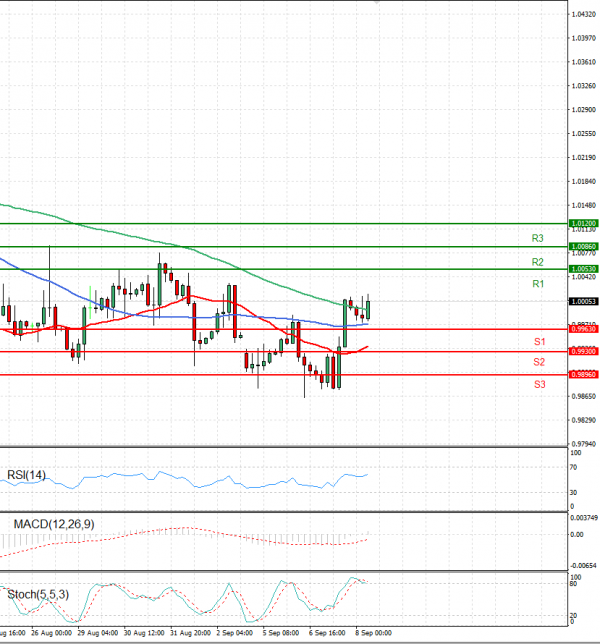Click the RSI scale value 30
The image size is (600, 644).
pos(574,492)
